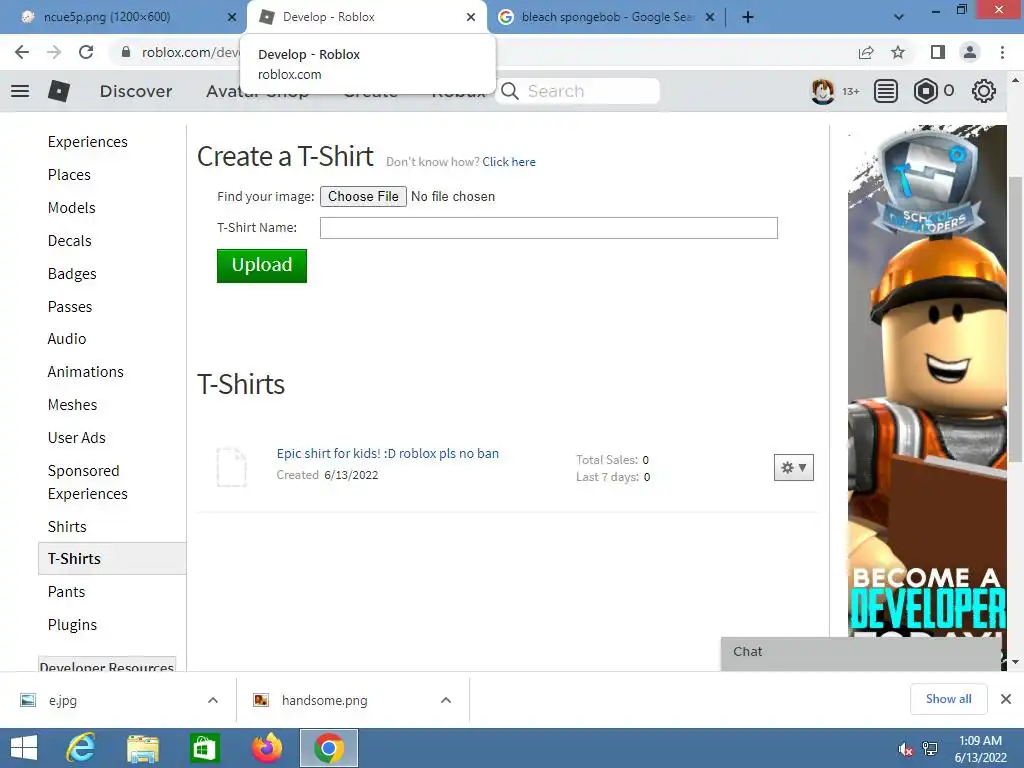Open the user avatar profile icon
1024x768 pixels.
822,91
